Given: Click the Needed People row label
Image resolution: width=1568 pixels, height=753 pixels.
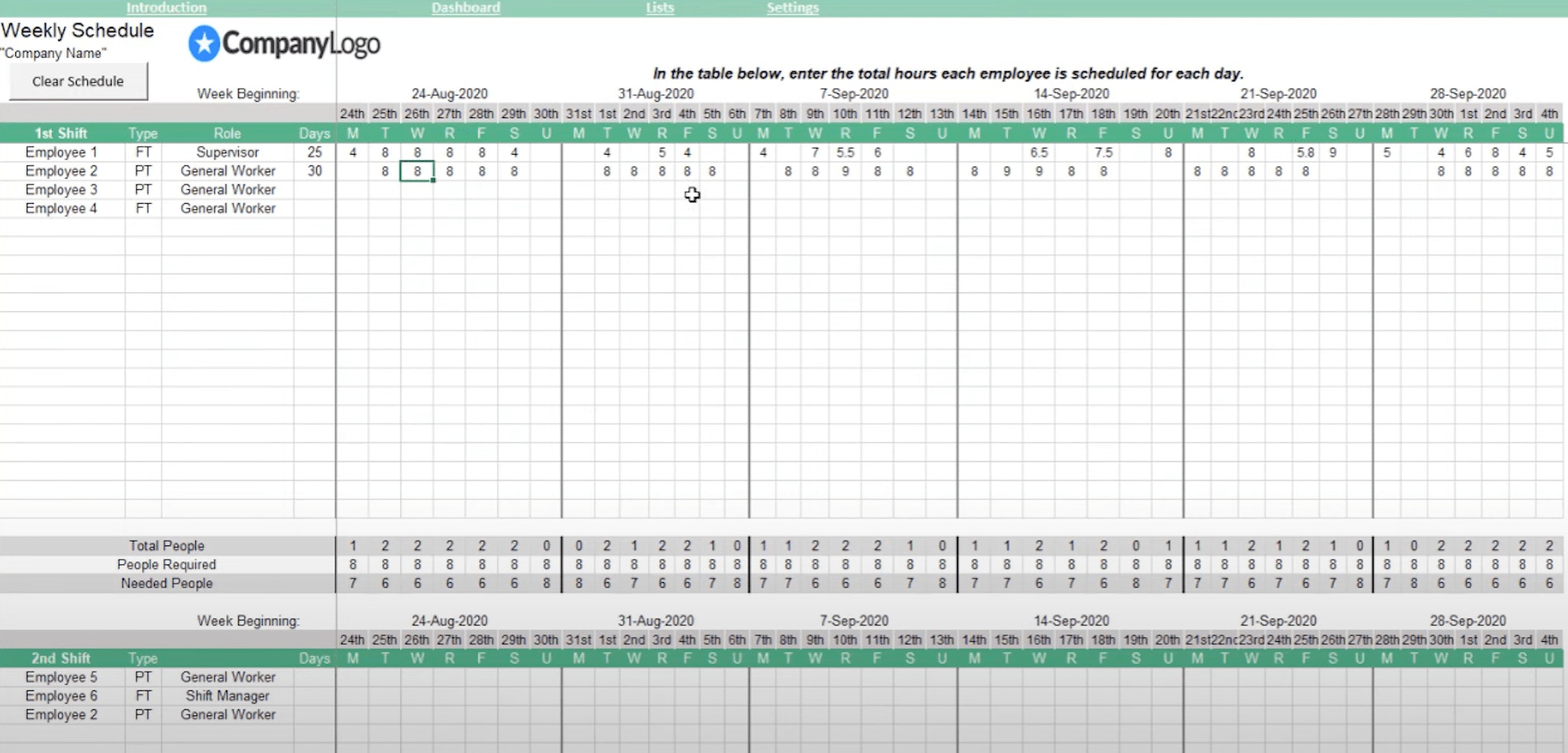Looking at the screenshot, I should pos(166,583).
